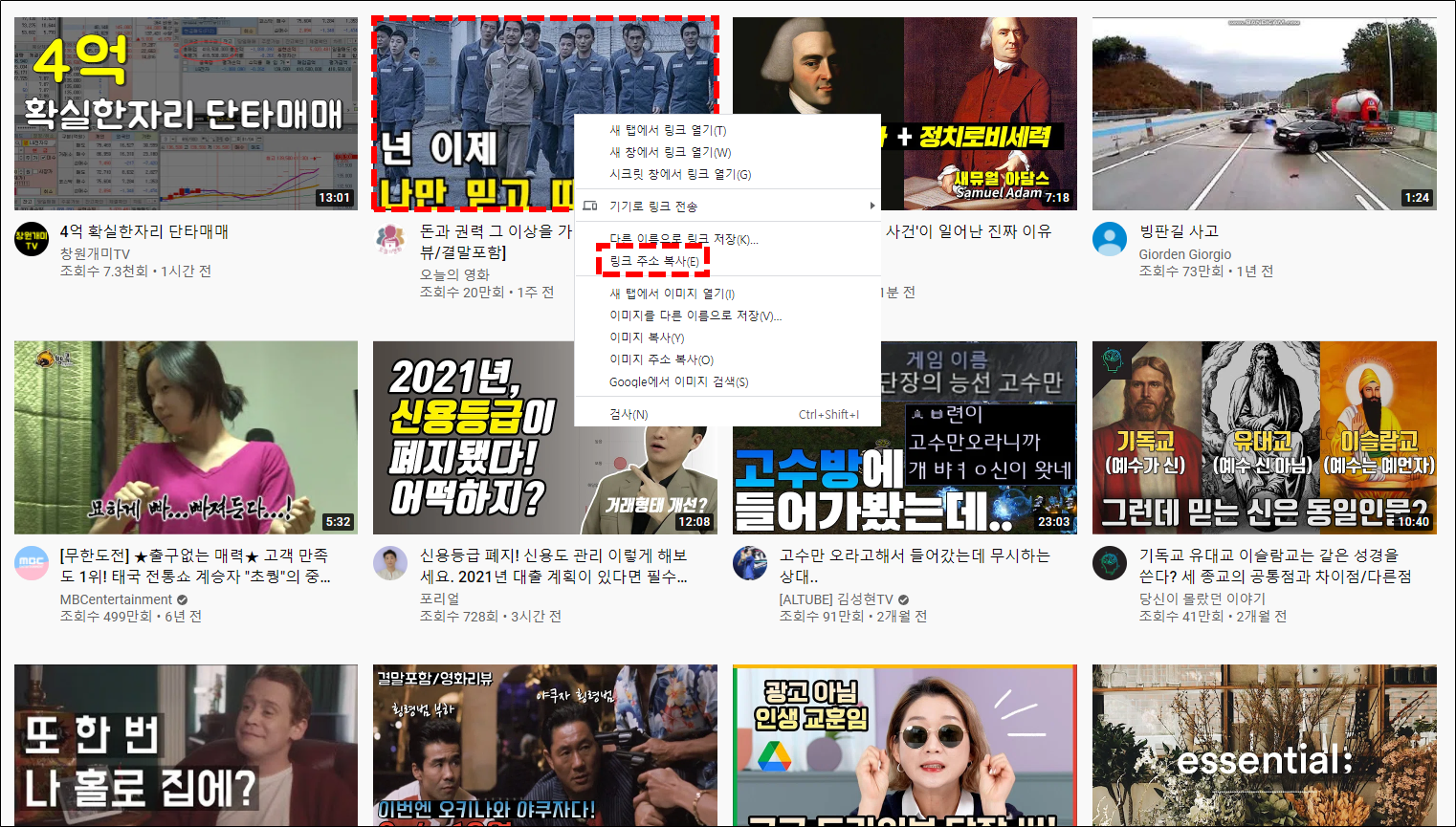The height and width of the screenshot is (827, 1456).
Task: Click 조회수 73만회 • 1년 전 text
Action: coord(1205,272)
